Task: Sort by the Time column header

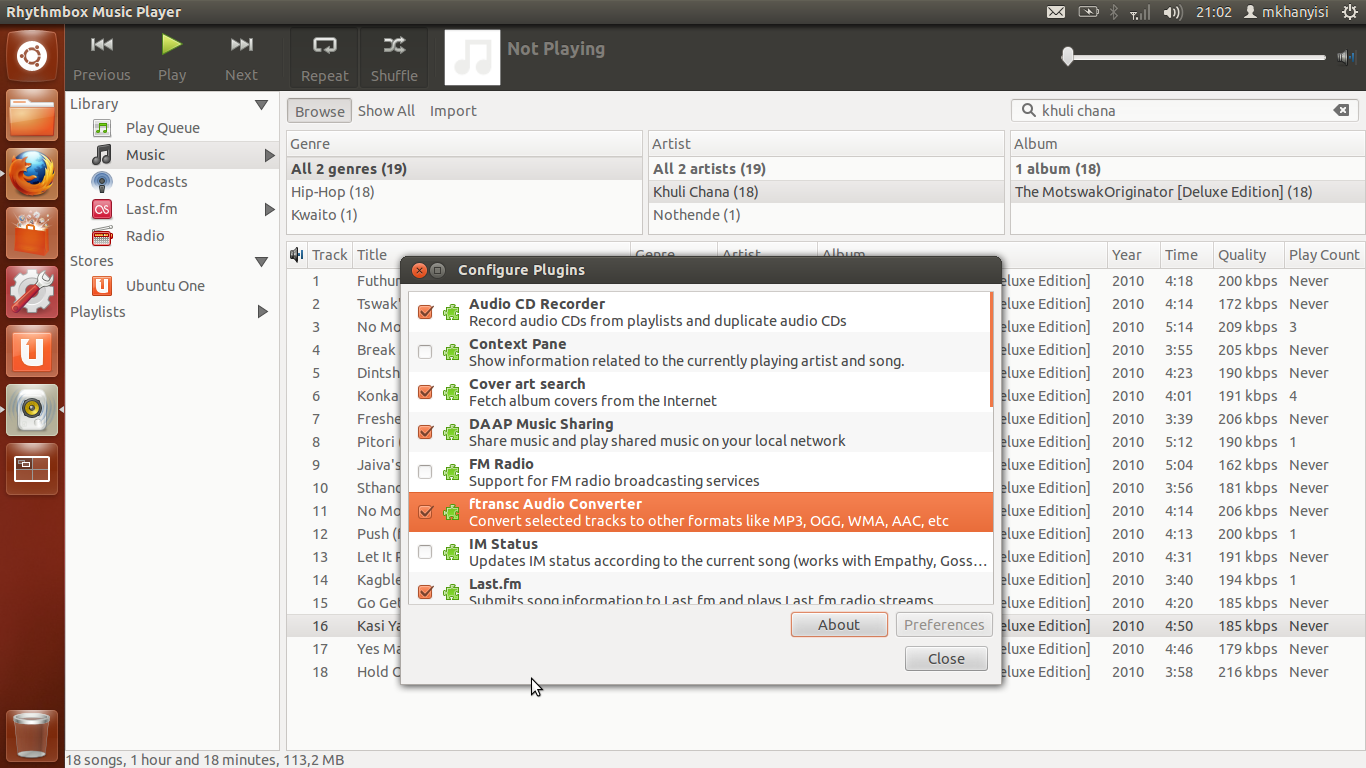Action: (x=1185, y=255)
